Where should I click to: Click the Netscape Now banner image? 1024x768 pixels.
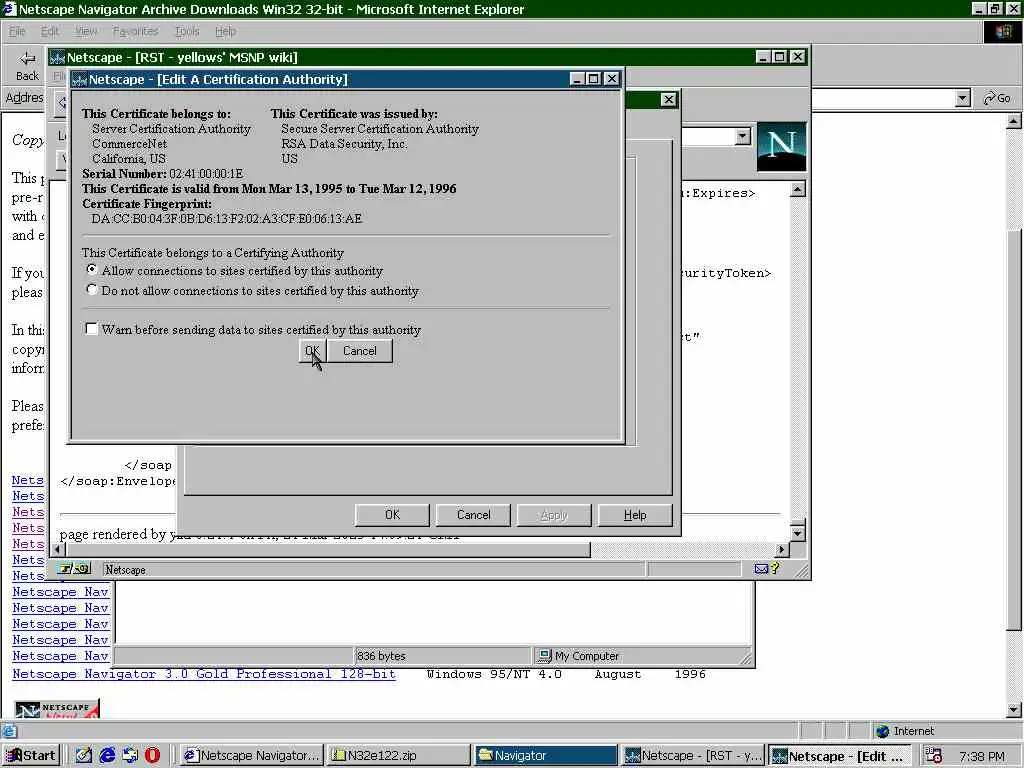click(57, 709)
